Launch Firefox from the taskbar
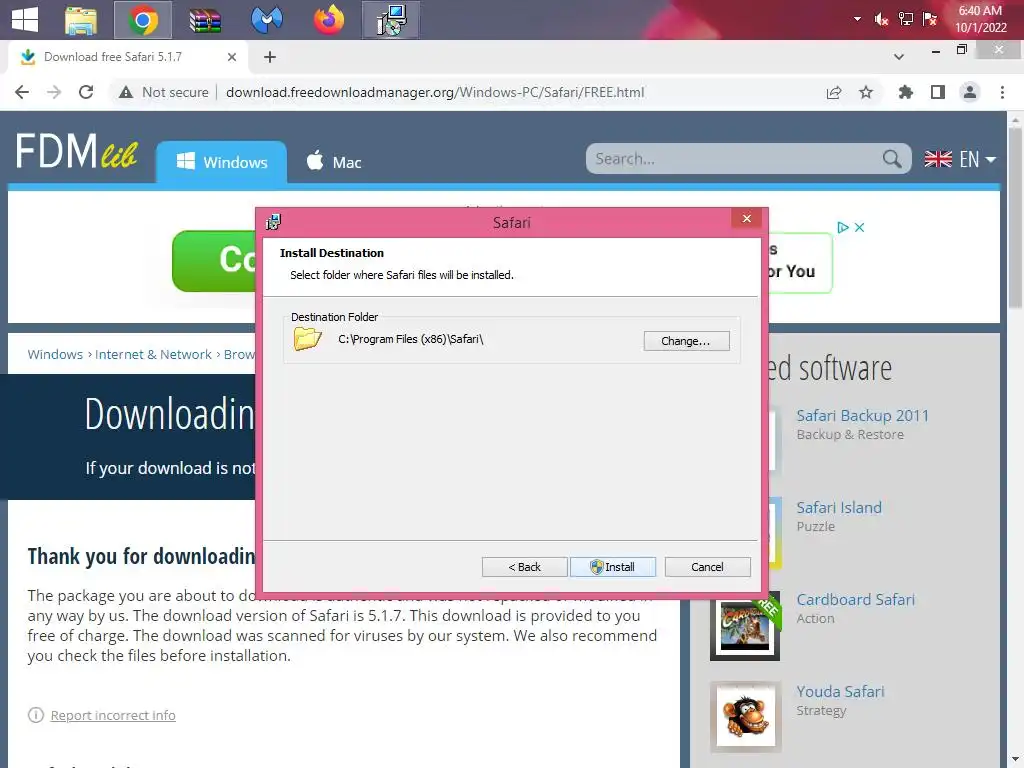The width and height of the screenshot is (1024, 768). pyautogui.click(x=328, y=20)
